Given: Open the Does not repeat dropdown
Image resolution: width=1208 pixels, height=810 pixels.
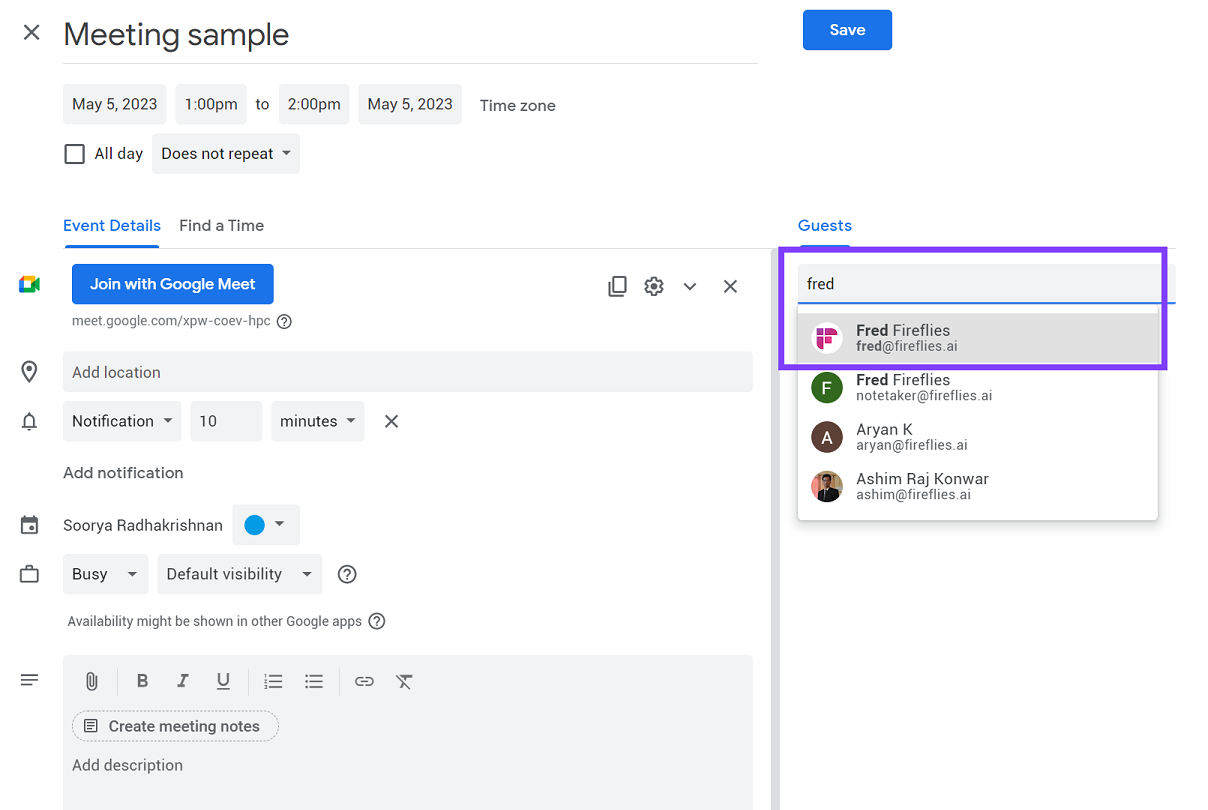Looking at the screenshot, I should (225, 153).
